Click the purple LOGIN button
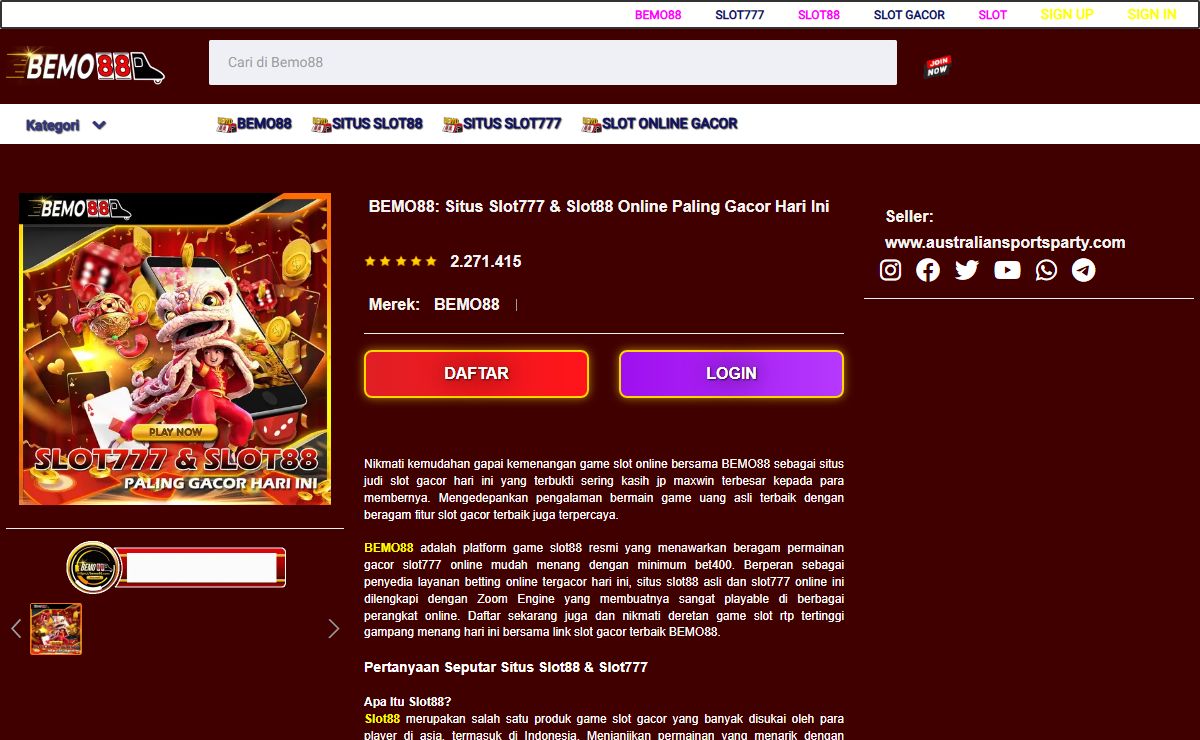Image resolution: width=1200 pixels, height=740 pixels. tap(731, 374)
